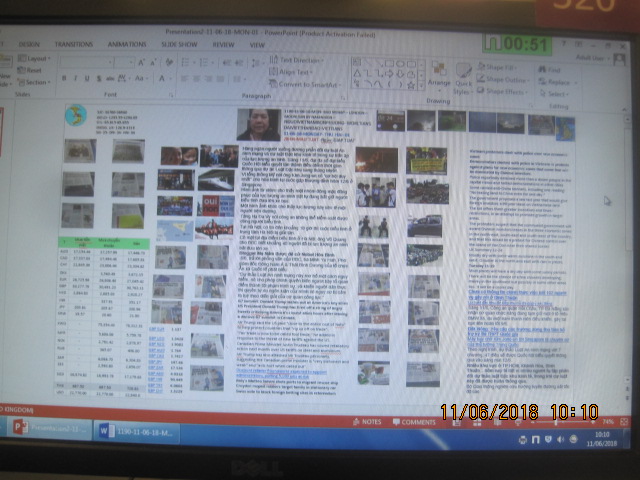Click the Reset slide button
Screen dimensions: 640x480
[30, 70]
